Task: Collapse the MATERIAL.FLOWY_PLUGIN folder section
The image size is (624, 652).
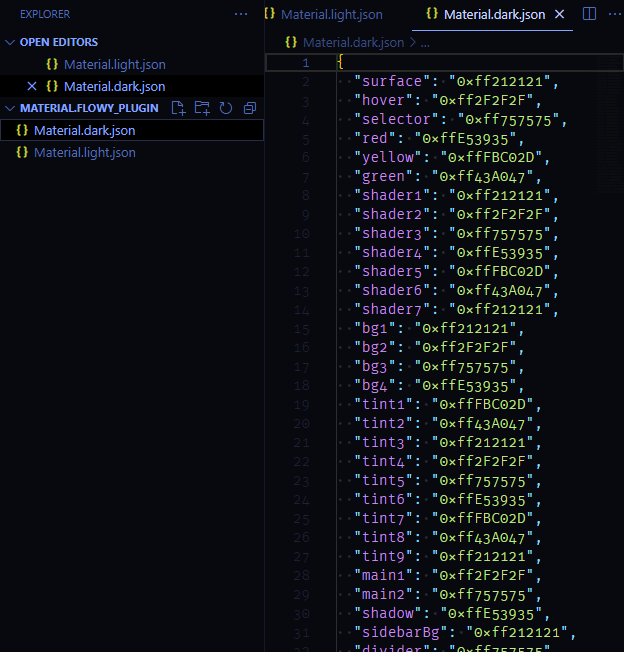Action: 11,108
